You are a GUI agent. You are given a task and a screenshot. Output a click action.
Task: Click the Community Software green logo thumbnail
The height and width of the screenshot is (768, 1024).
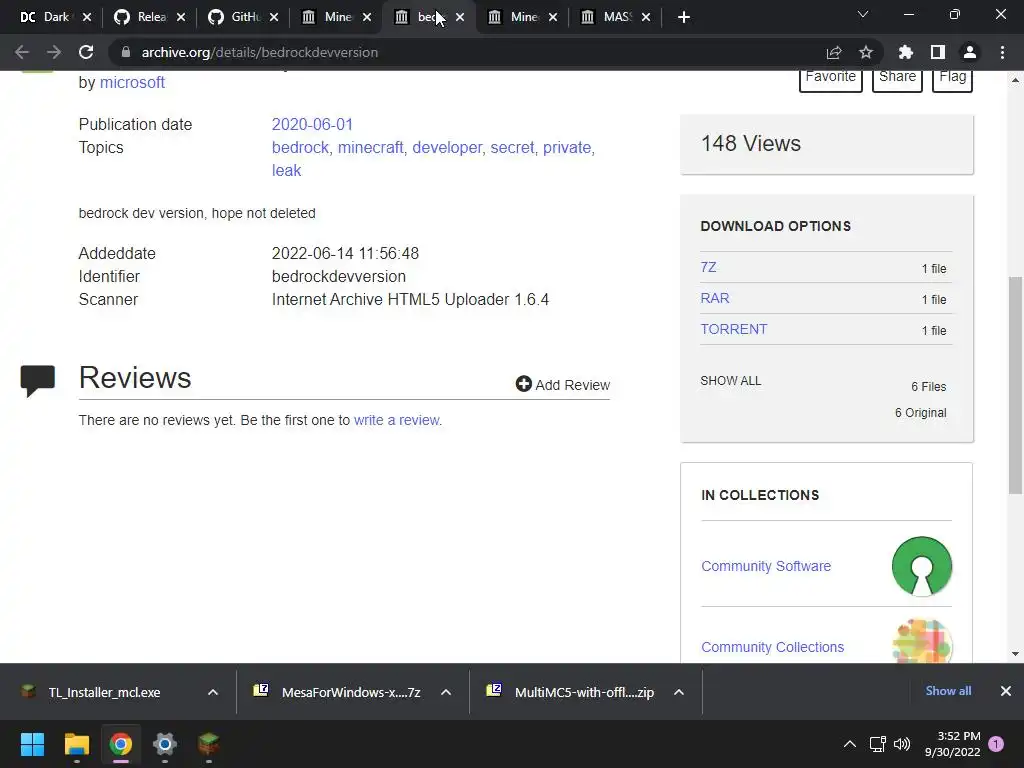click(921, 566)
